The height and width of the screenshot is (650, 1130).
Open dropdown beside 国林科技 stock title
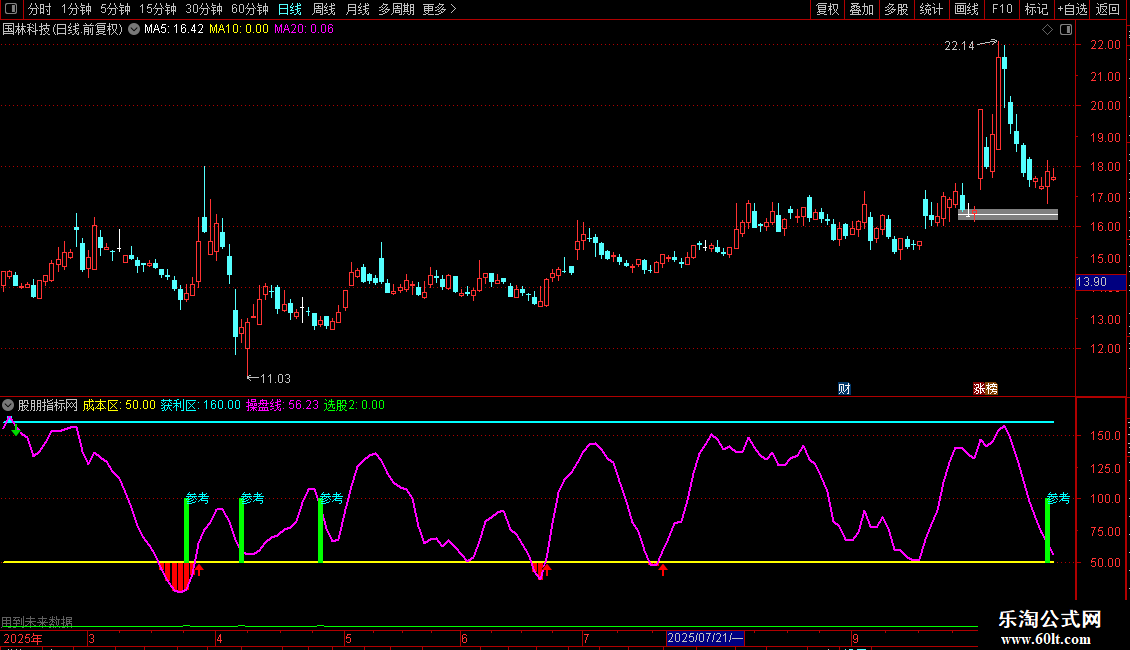[x=134, y=29]
